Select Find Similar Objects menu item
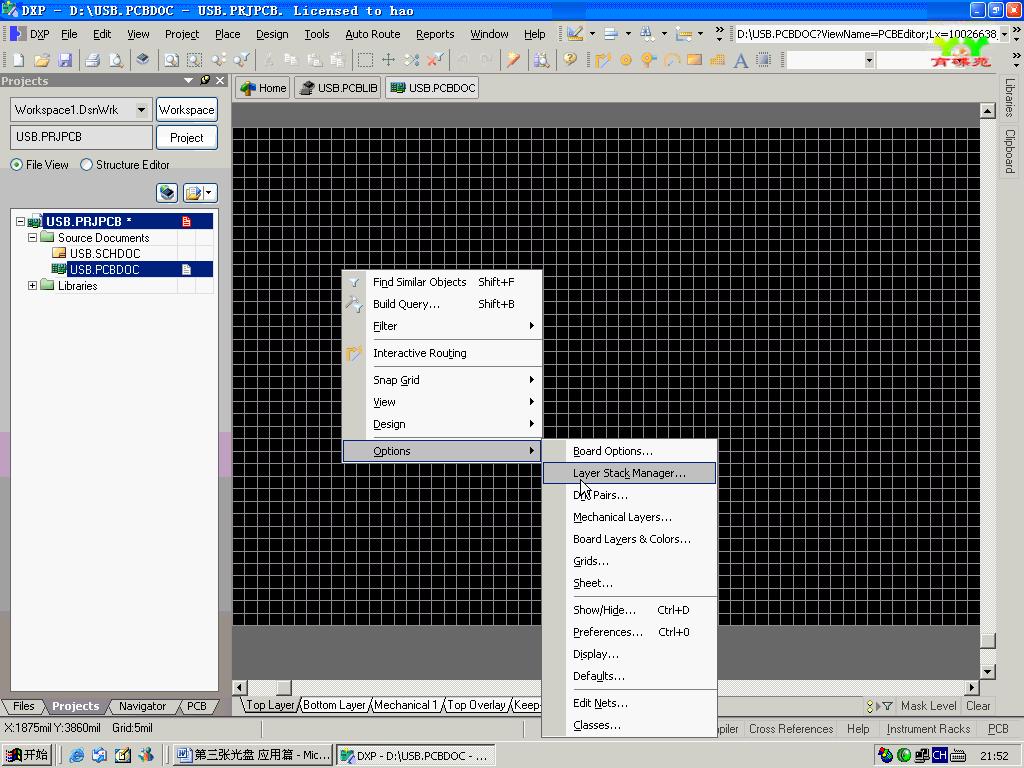1024x768 pixels. pos(442,281)
